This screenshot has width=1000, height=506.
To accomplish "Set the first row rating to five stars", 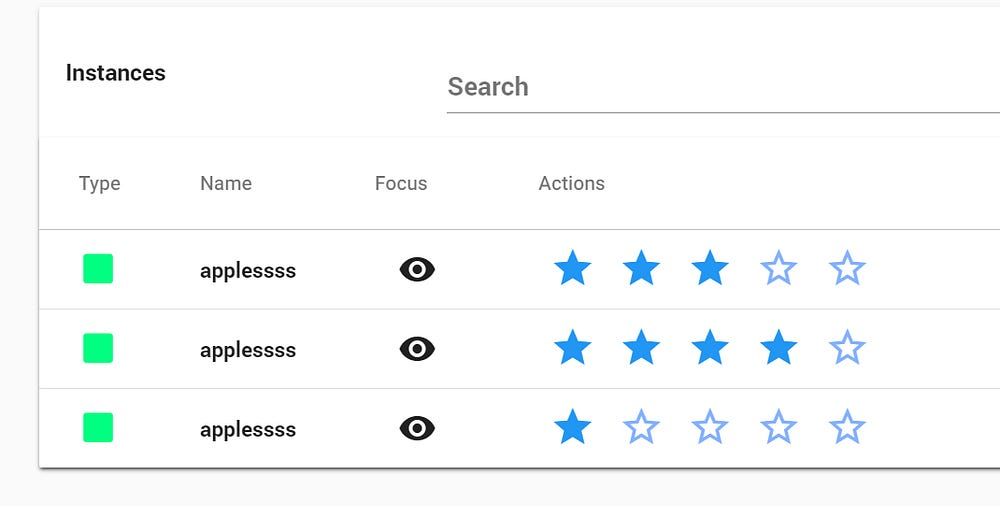I will pos(847,269).
